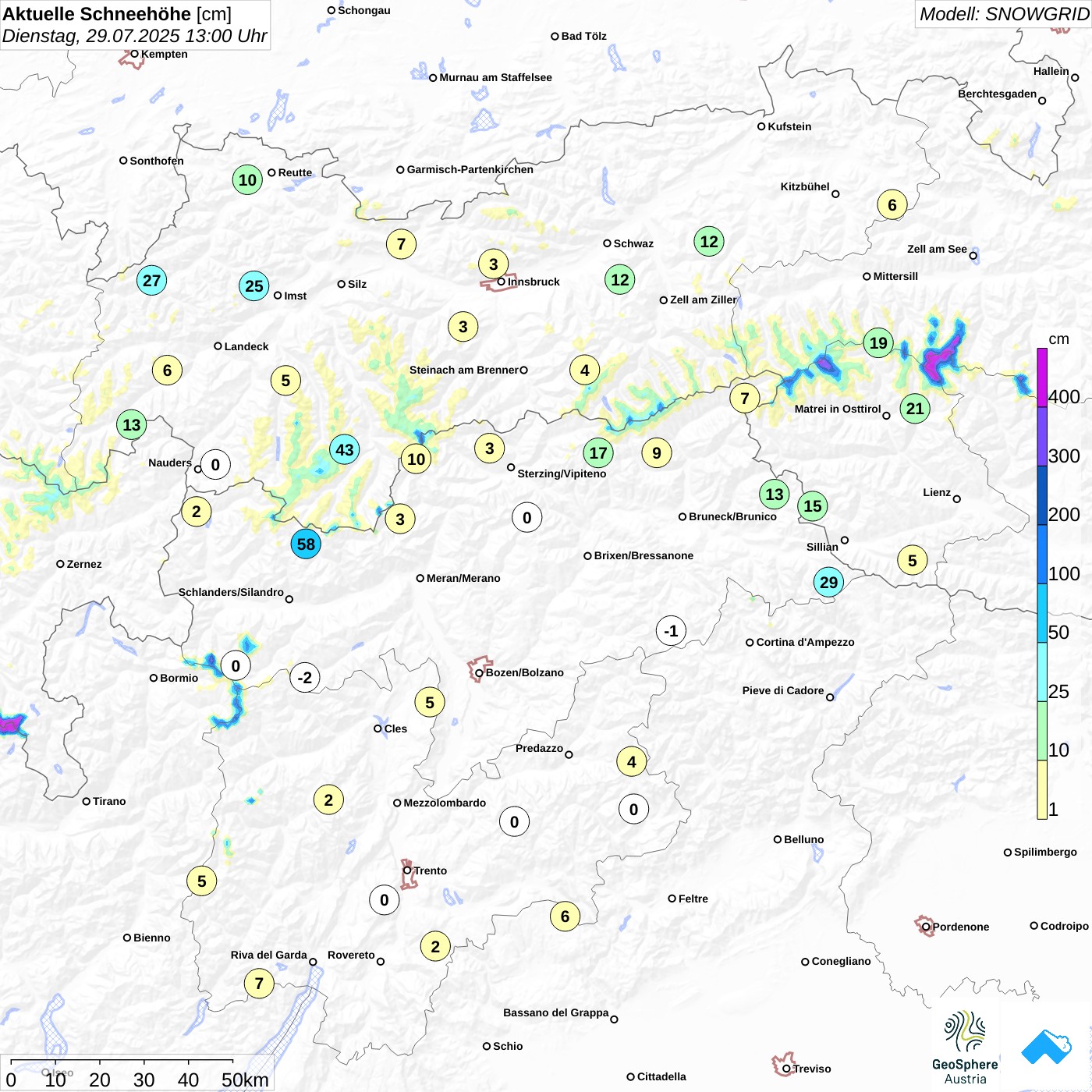Select the station marker showing -2
This screenshot has width=1092, height=1092.
click(x=305, y=677)
